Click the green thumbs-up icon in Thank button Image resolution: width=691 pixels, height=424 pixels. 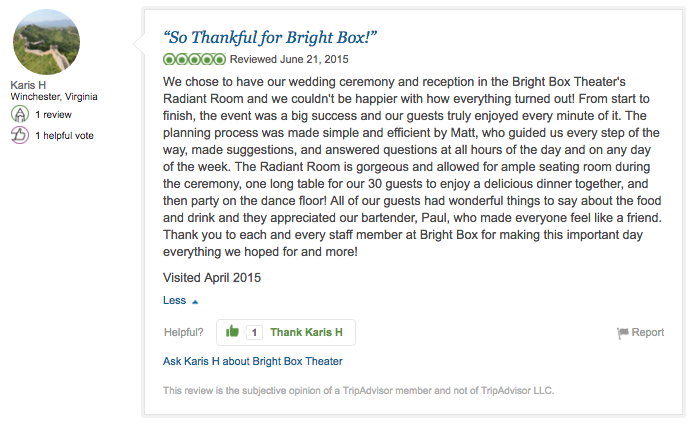pyautogui.click(x=232, y=331)
